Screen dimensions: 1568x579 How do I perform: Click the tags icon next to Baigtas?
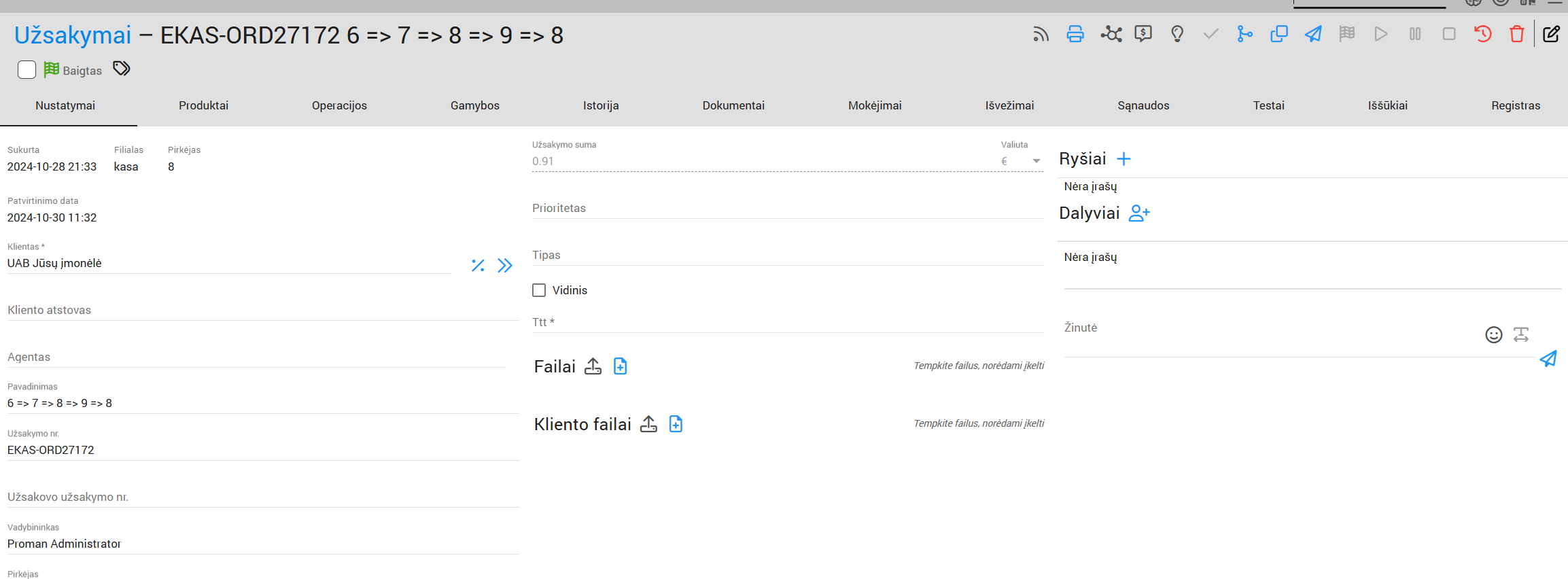[x=121, y=69]
